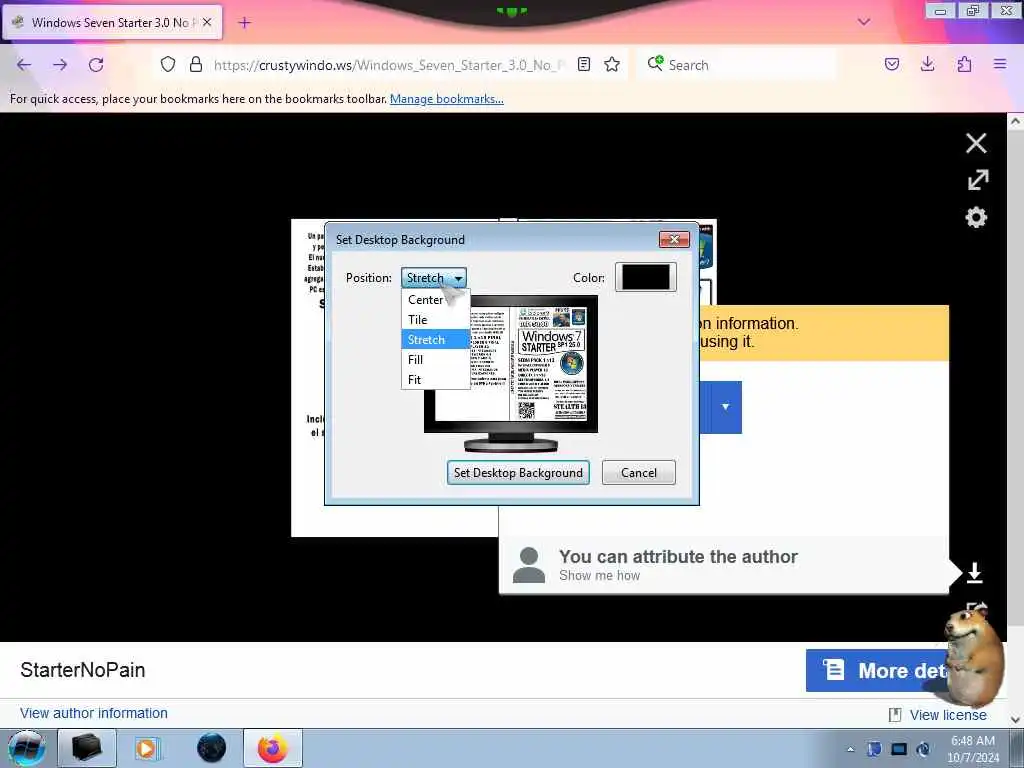Open the Position dropdown showing Stretch
This screenshot has width=1024, height=768.
pos(434,278)
